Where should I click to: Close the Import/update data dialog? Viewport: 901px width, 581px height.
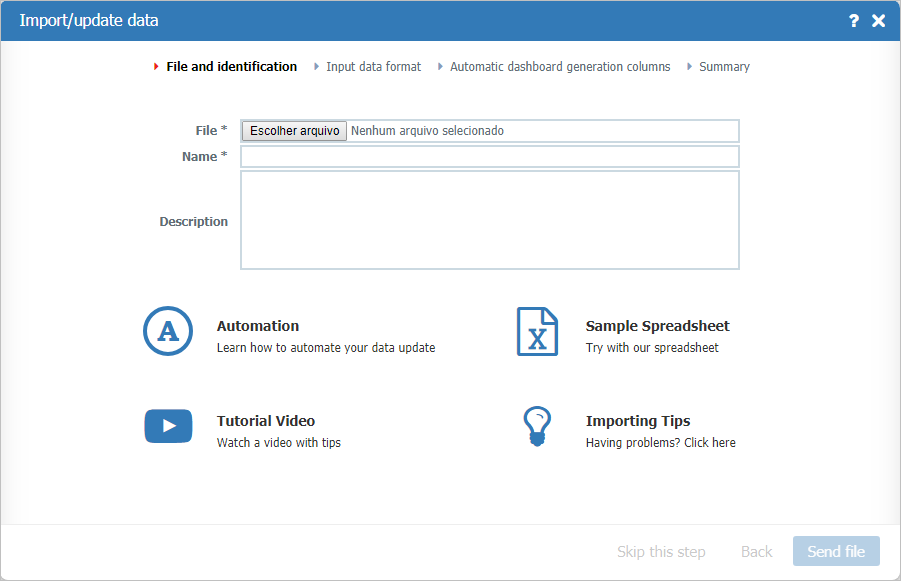coord(879,21)
